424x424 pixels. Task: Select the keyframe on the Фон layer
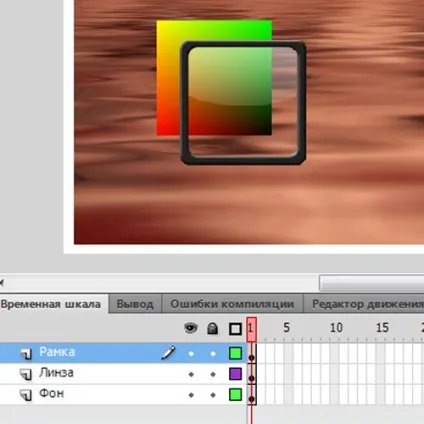click(x=252, y=395)
